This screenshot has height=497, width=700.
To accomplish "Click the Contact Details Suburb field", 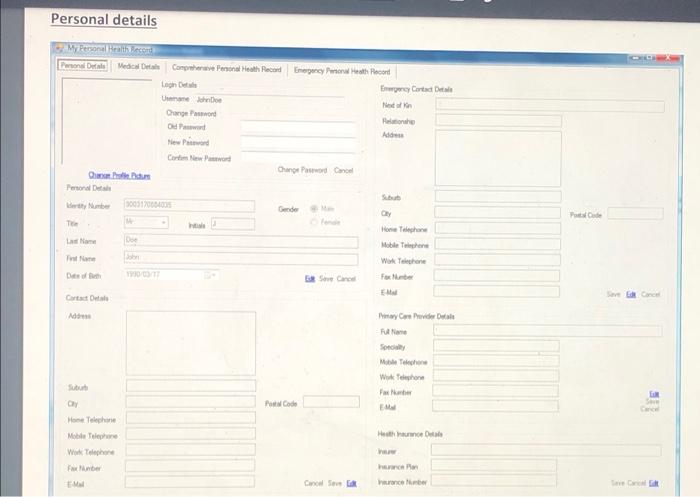I will [x=191, y=386].
